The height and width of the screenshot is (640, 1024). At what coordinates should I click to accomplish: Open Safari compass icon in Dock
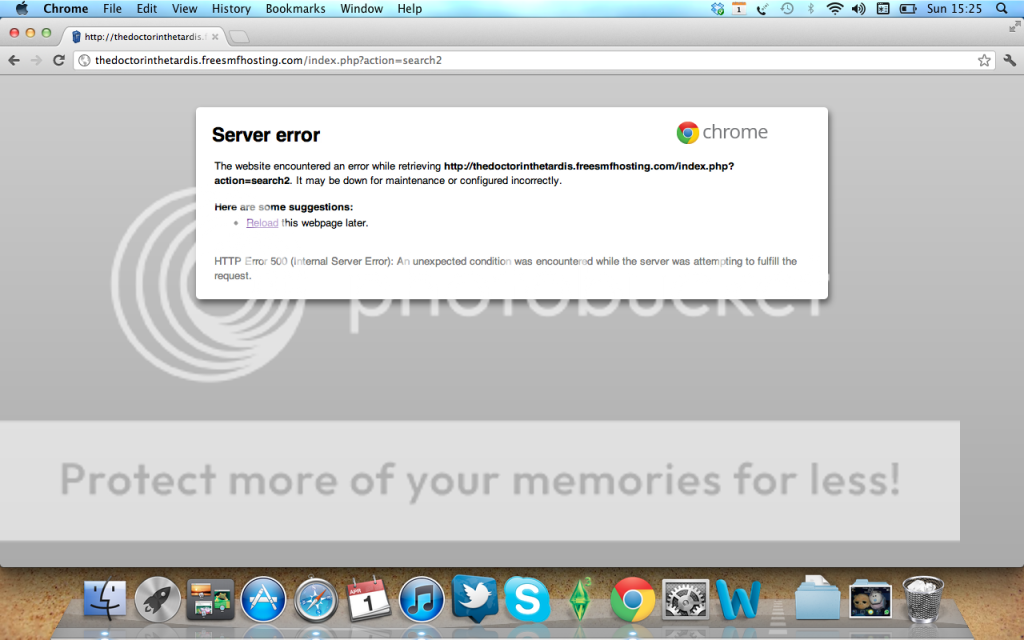(316, 600)
